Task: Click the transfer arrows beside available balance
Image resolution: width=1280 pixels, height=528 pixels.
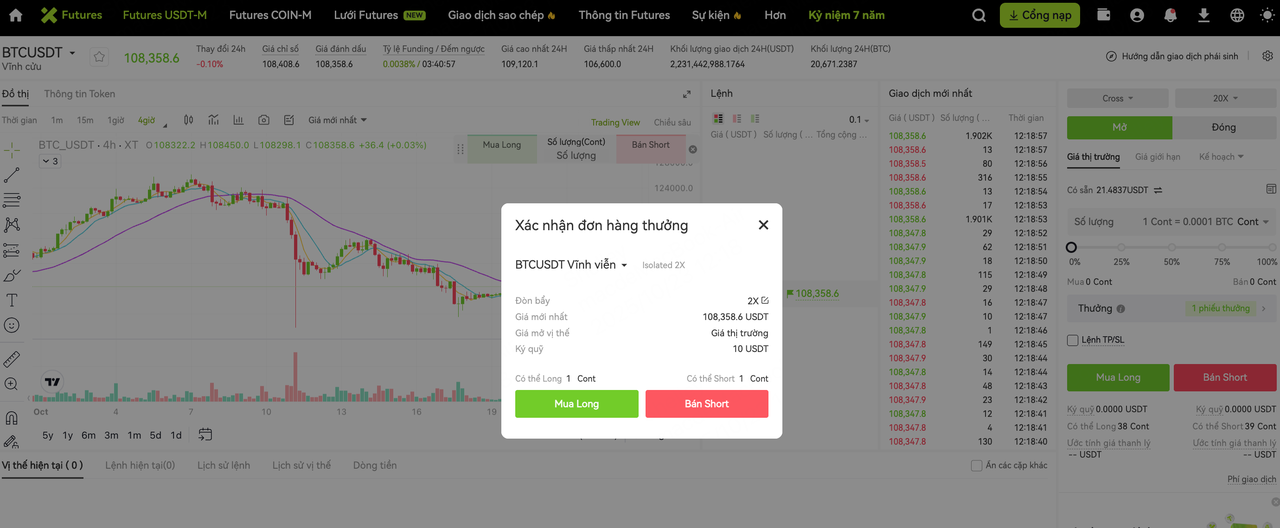Action: [1158, 190]
